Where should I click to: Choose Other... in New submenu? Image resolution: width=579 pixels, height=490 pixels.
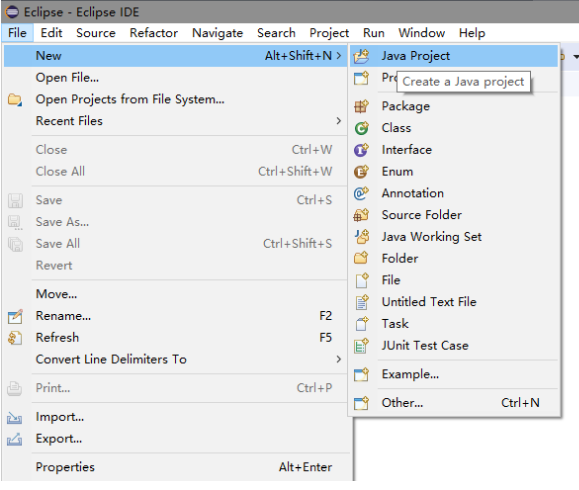(x=454, y=403)
